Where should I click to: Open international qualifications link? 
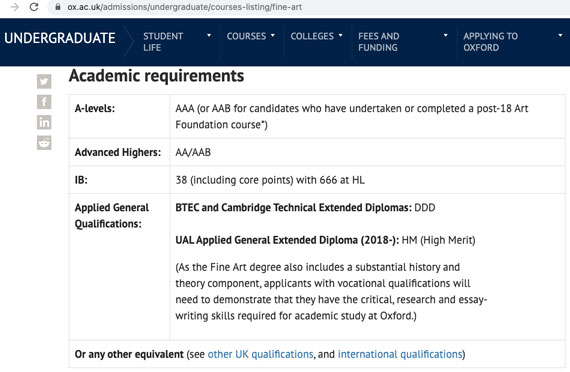(x=400, y=354)
